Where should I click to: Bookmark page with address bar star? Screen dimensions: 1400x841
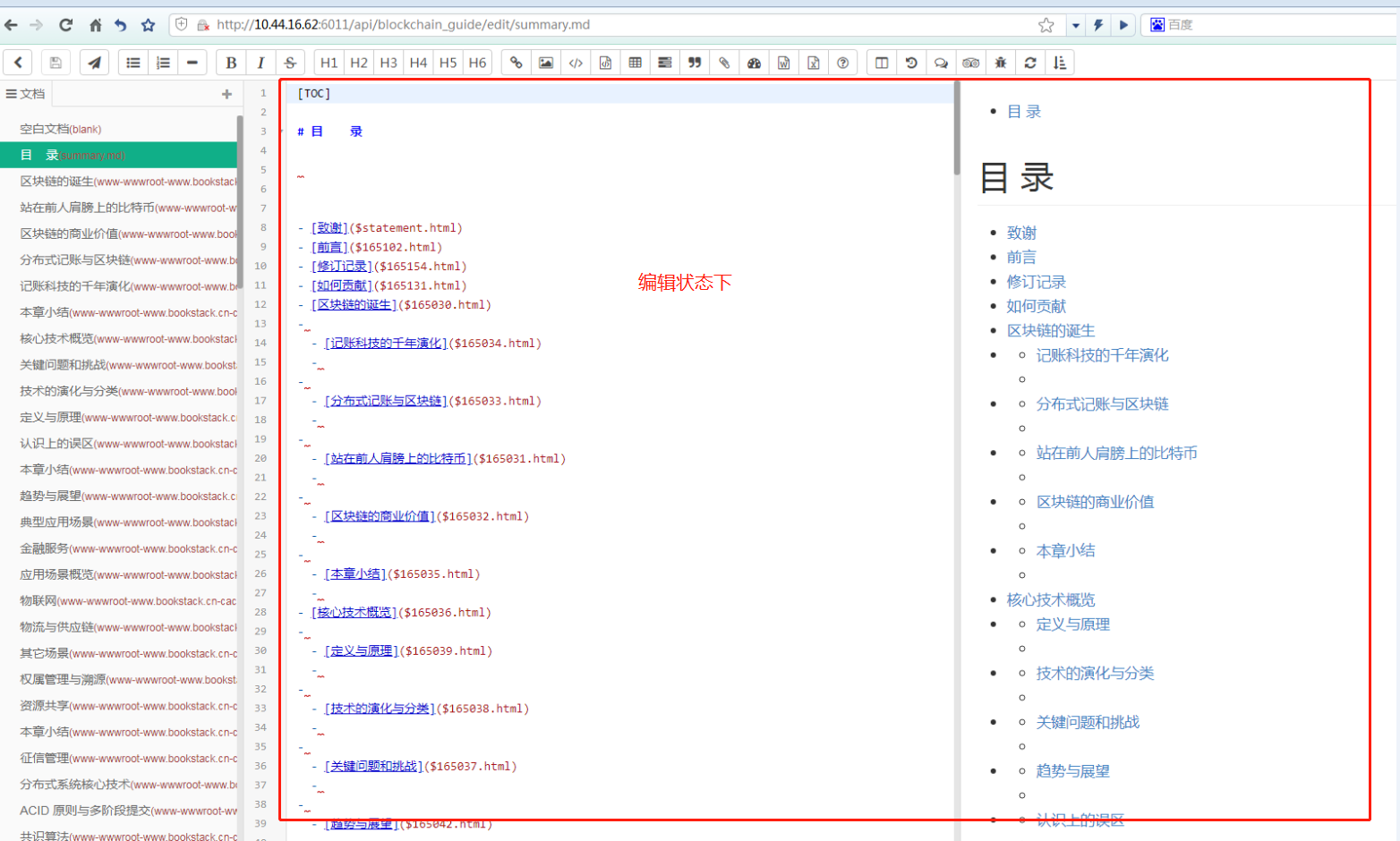pyautogui.click(x=1046, y=25)
